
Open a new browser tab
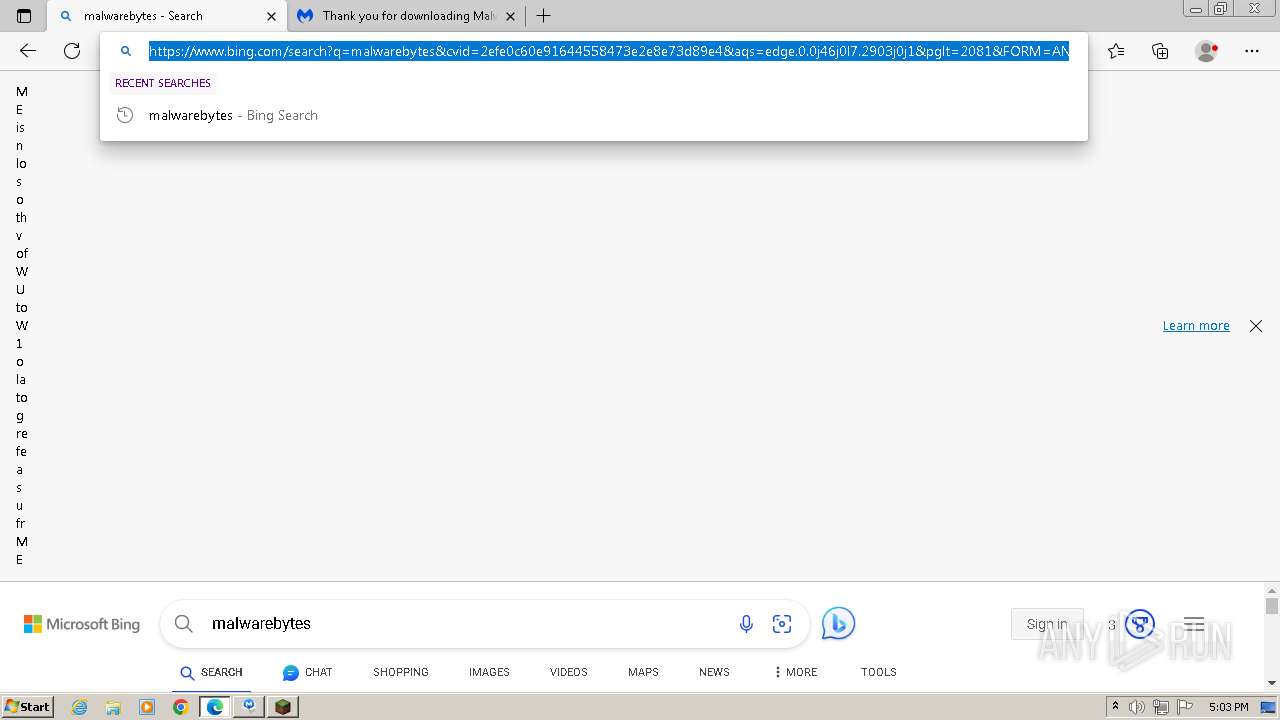[543, 16]
